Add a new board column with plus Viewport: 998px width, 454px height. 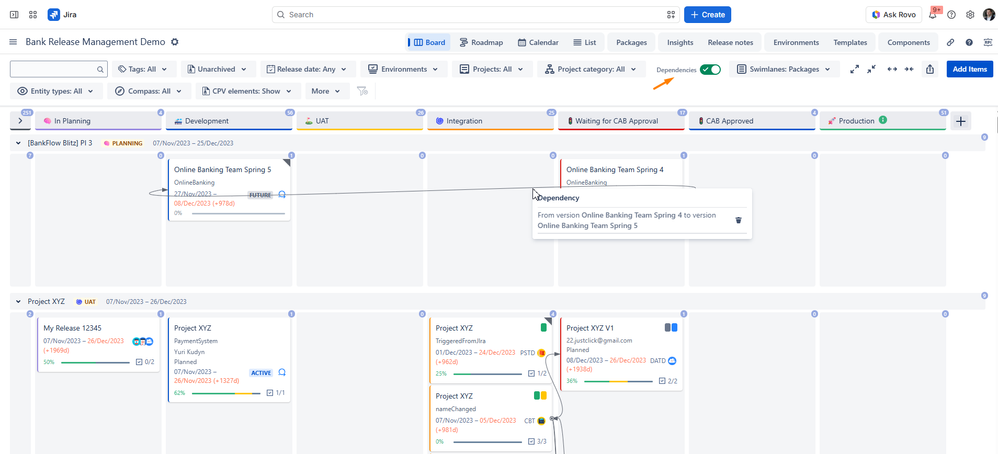click(x=960, y=121)
